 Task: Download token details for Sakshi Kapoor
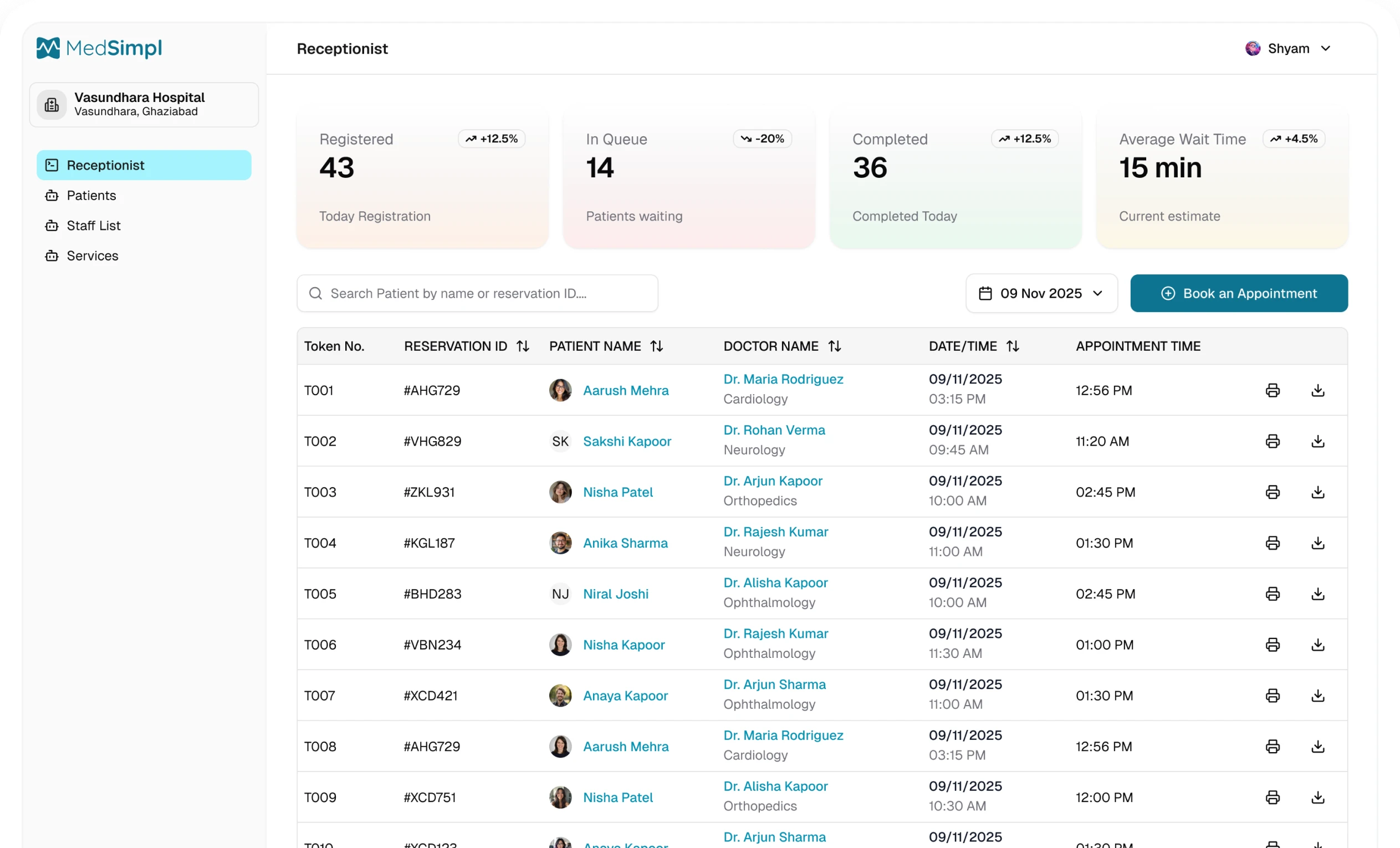tap(1317, 441)
